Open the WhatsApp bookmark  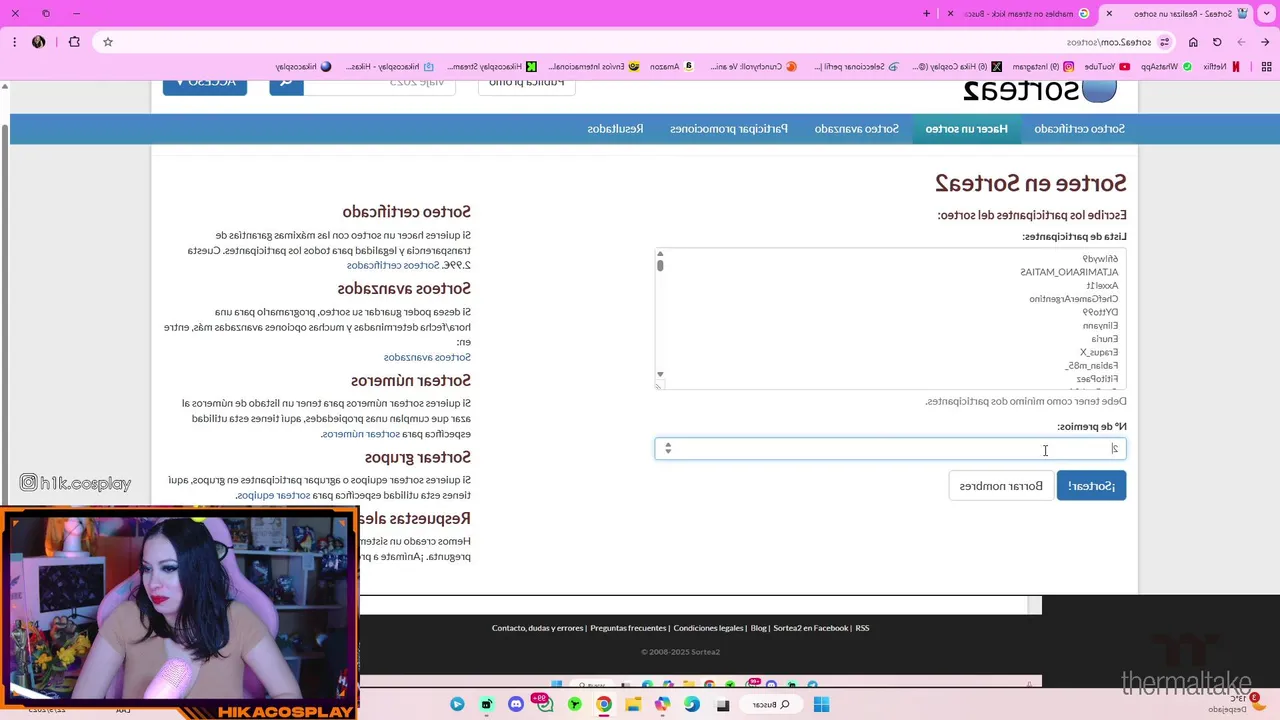coord(1166,67)
